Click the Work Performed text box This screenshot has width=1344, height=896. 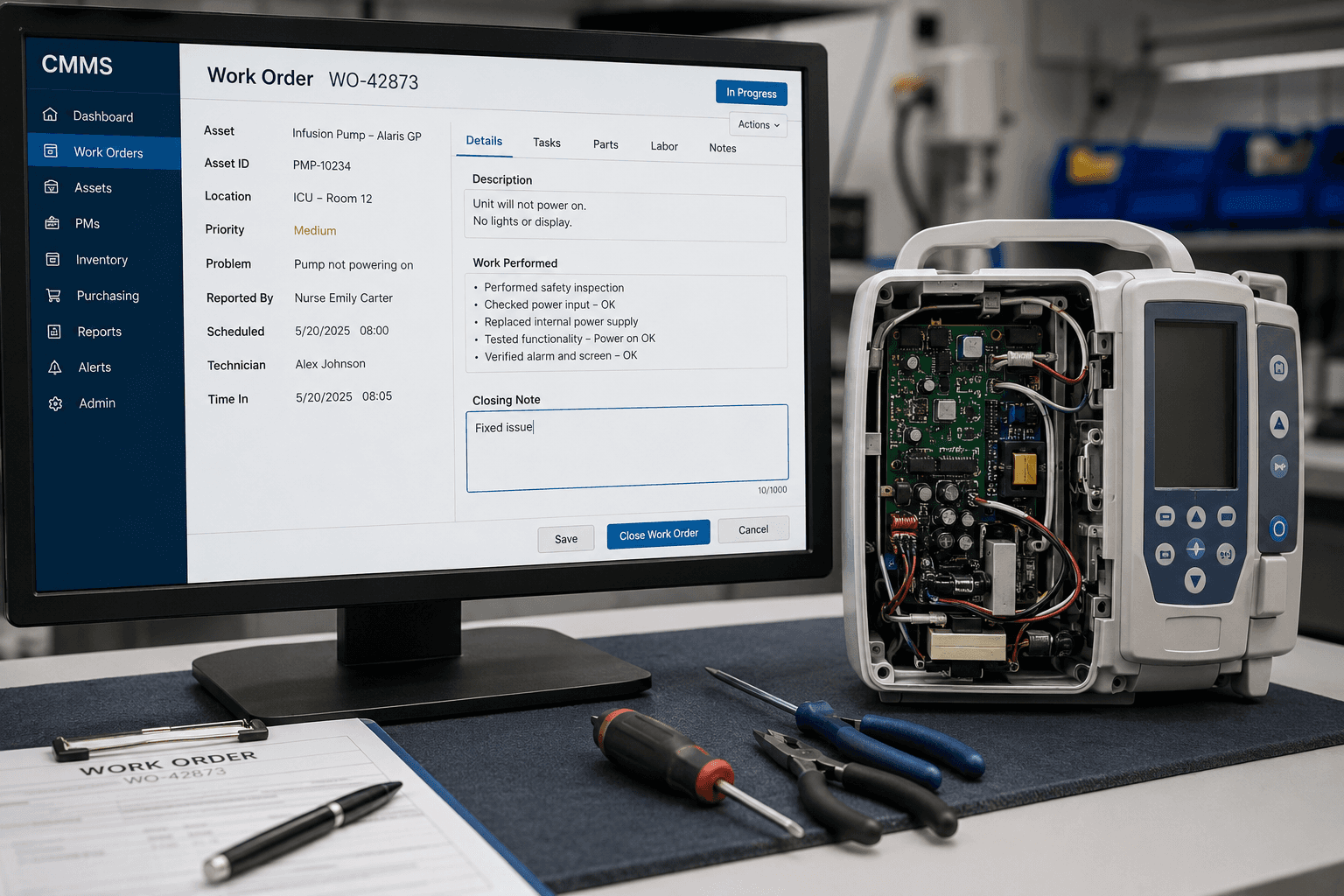click(626, 322)
